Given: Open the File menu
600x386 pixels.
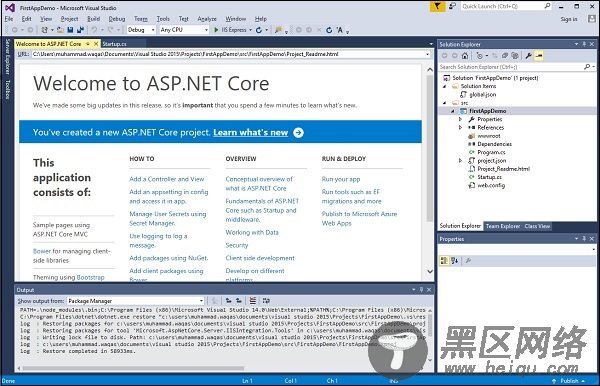Looking at the screenshot, I should [x=9, y=19].
